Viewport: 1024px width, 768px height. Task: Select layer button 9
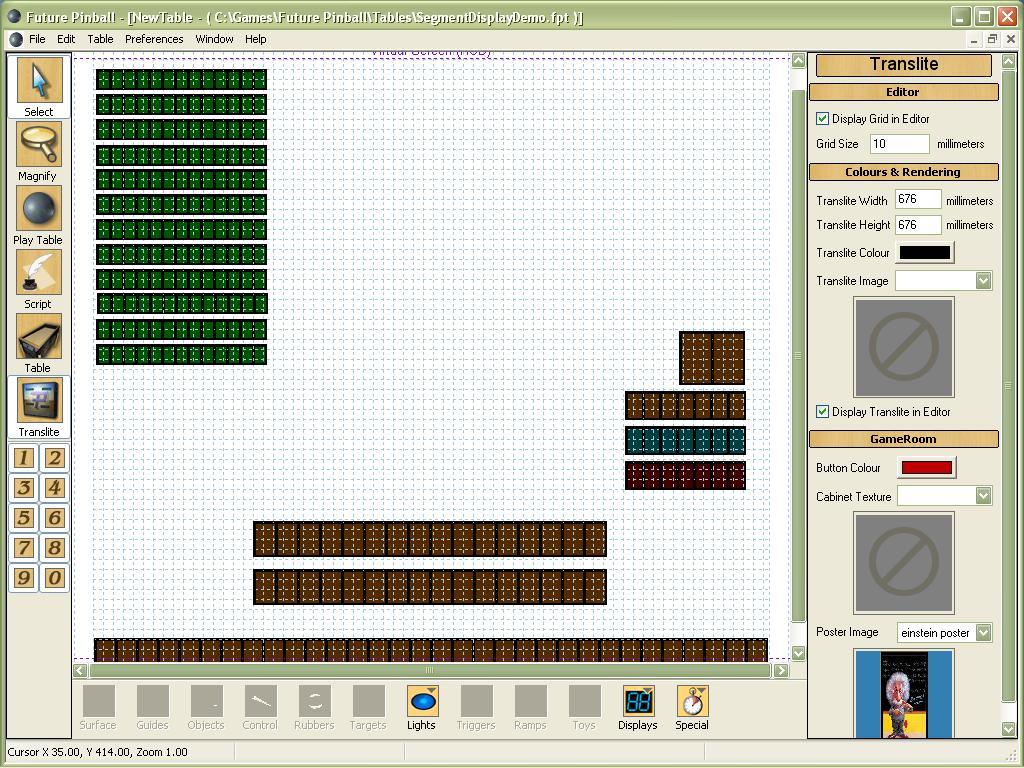(24, 577)
